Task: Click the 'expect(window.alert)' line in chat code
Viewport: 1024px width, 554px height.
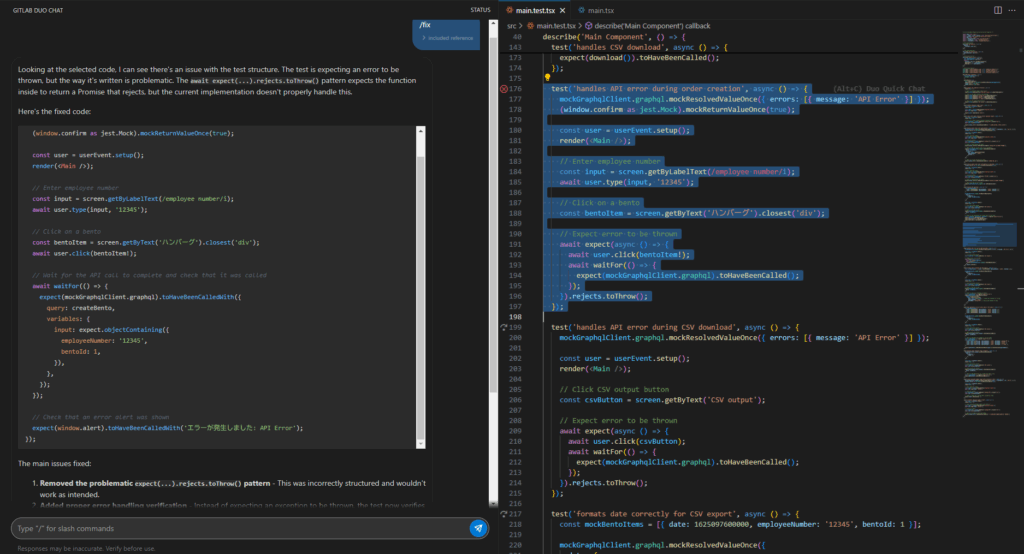Action: 168,429
